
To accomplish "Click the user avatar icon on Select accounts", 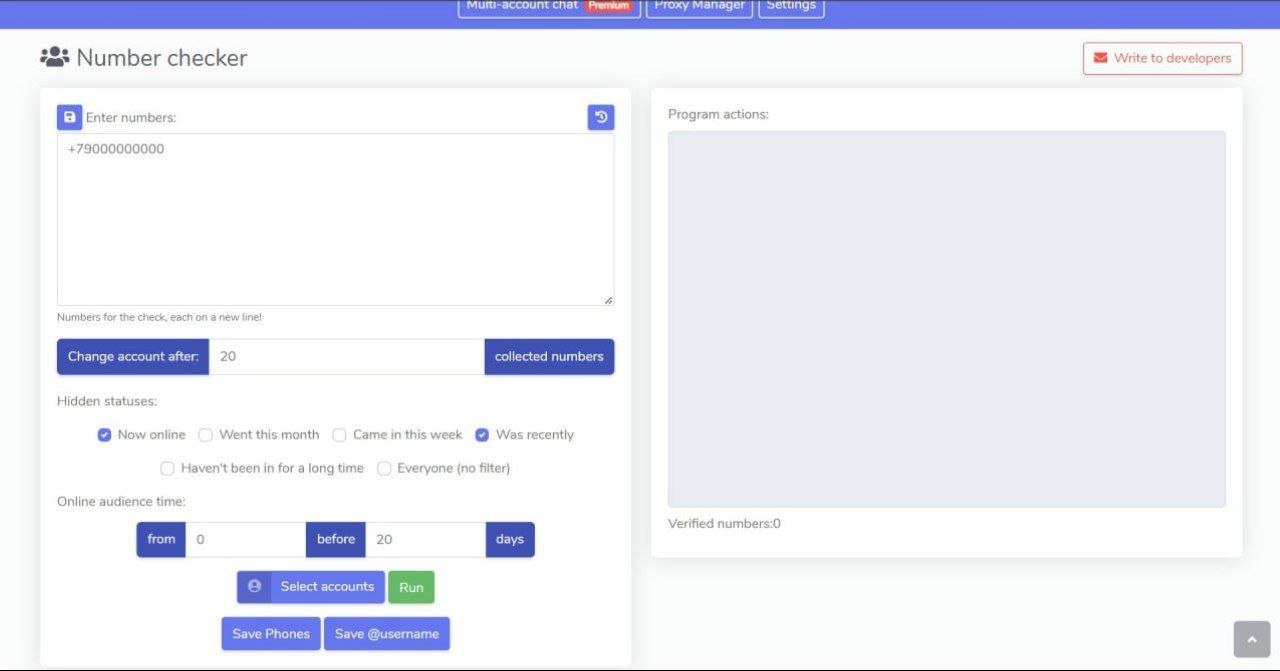I will (x=254, y=587).
